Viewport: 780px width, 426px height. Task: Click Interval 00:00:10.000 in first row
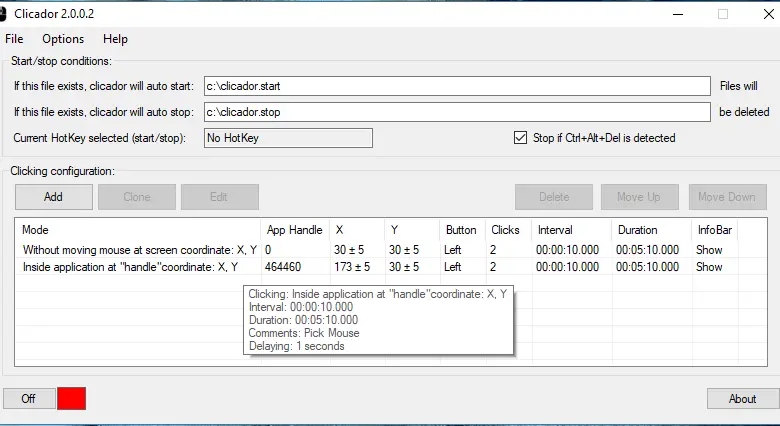point(568,250)
